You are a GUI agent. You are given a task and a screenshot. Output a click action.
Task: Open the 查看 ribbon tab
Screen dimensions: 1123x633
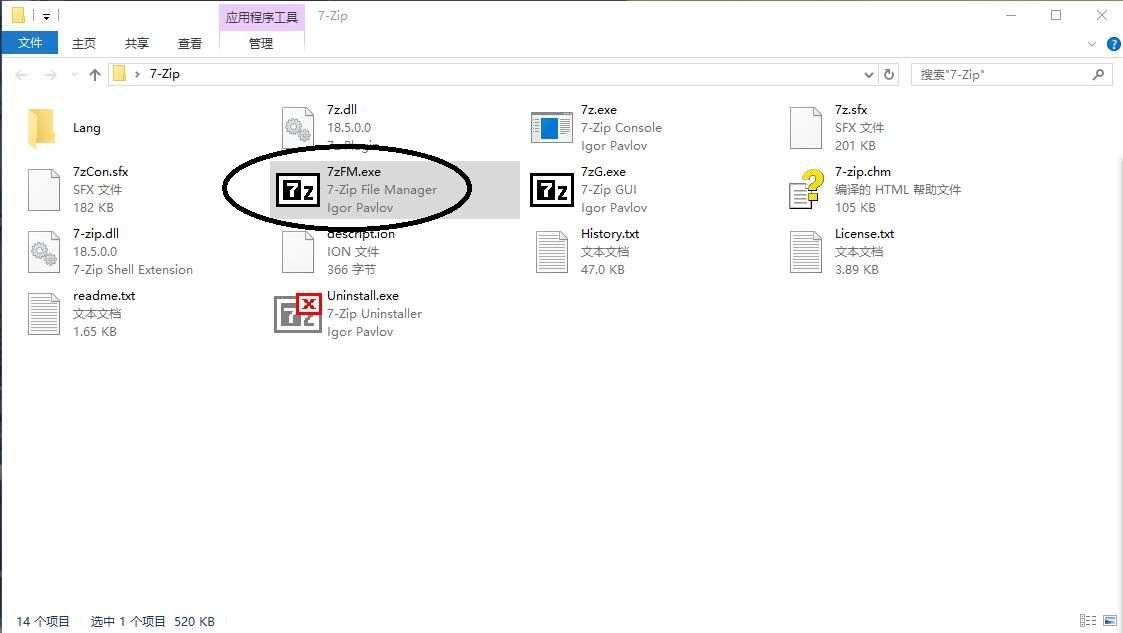[x=190, y=44]
